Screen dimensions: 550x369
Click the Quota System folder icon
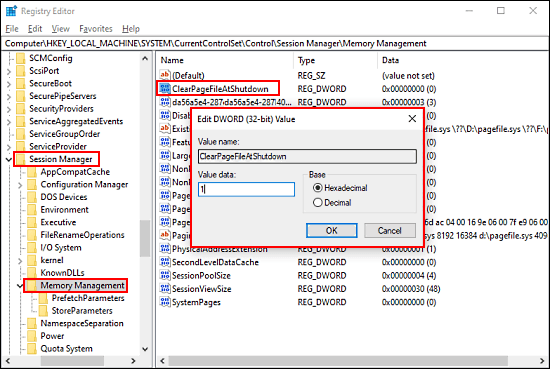tap(32, 349)
